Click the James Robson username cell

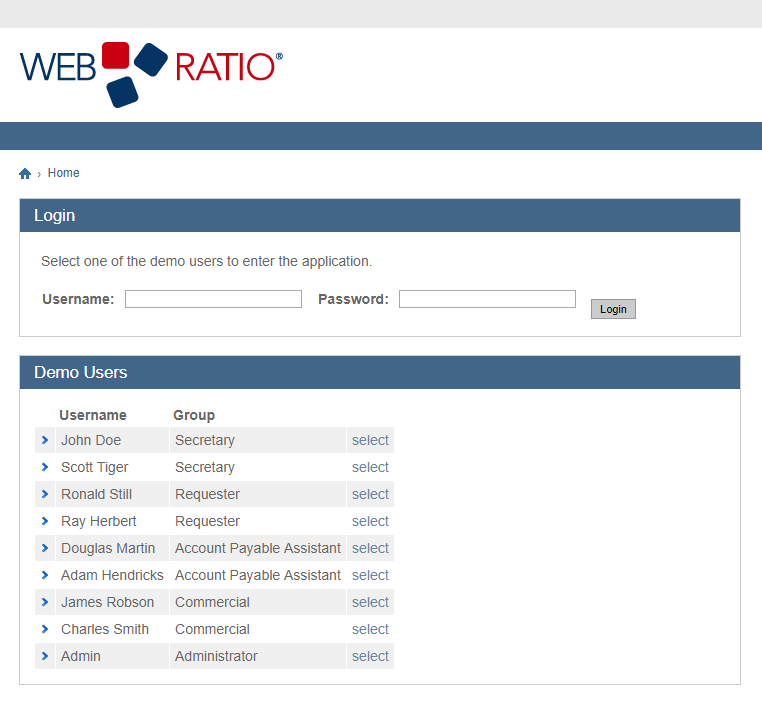pos(112,602)
